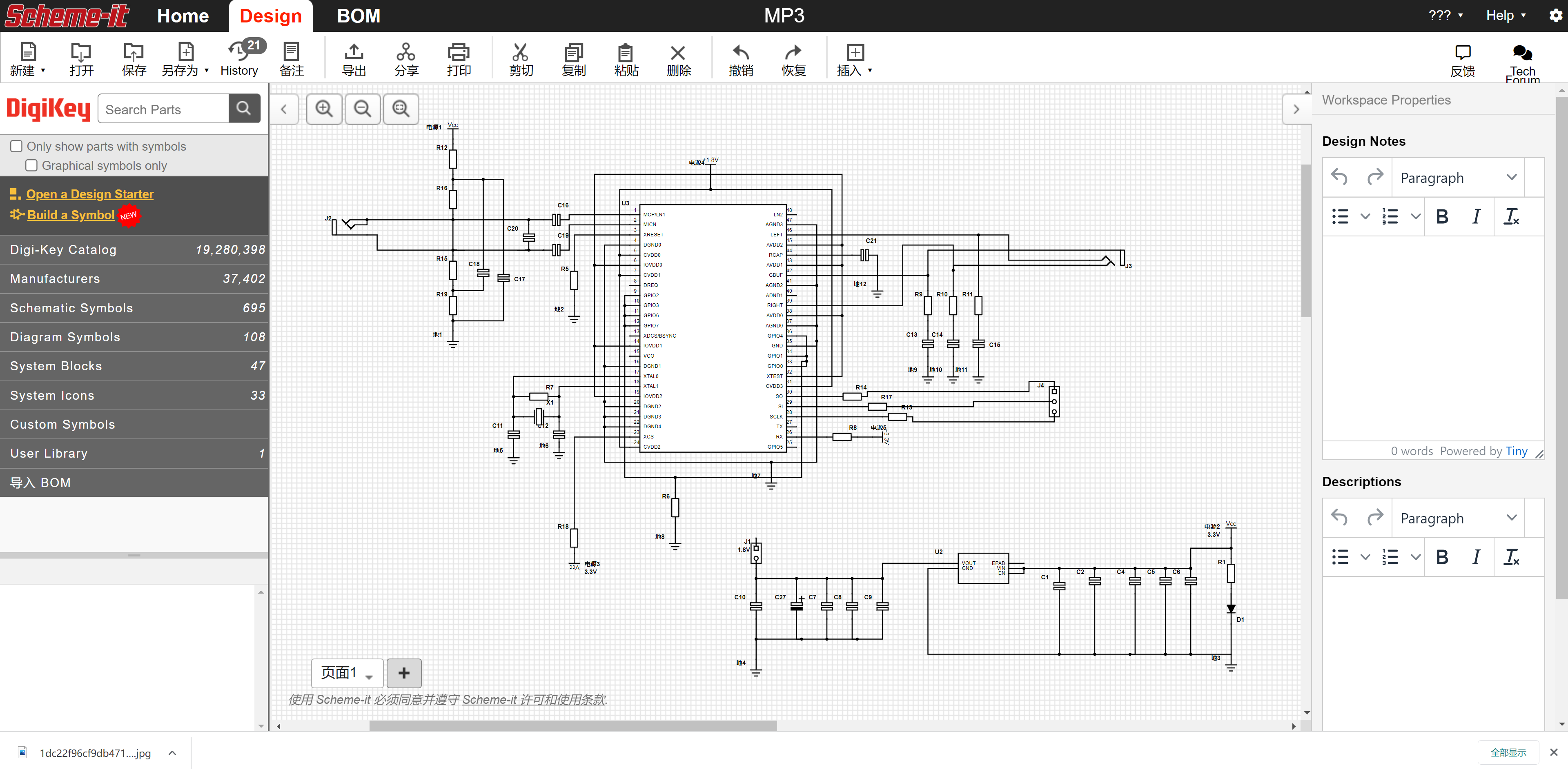Click the Tiny powered-by link
1568x772 pixels.
tap(1516, 451)
